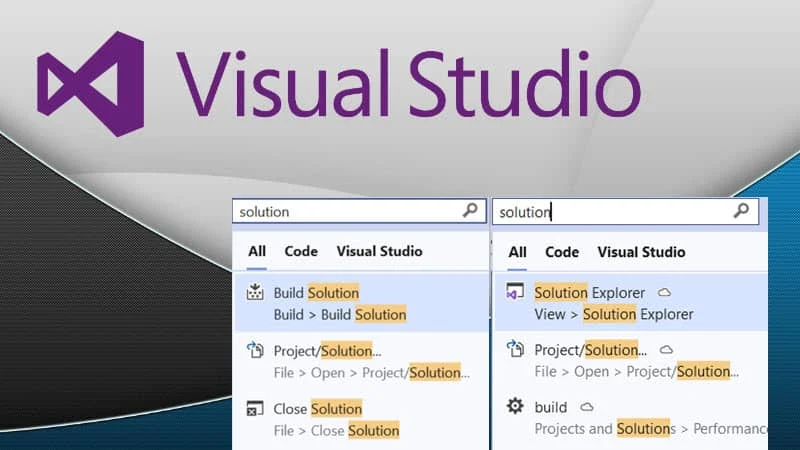Choose the Build Solution result
This screenshot has height=450, width=800.
pos(316,293)
